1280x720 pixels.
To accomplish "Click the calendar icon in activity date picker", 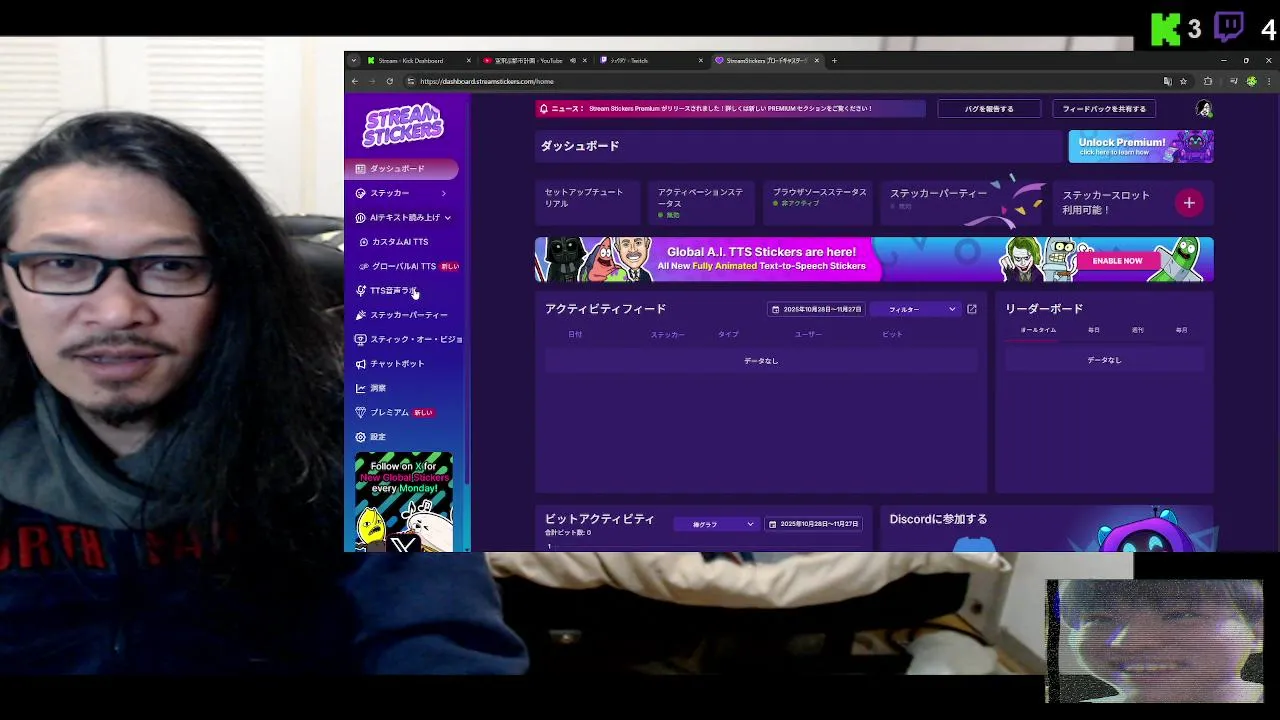I will click(x=775, y=309).
